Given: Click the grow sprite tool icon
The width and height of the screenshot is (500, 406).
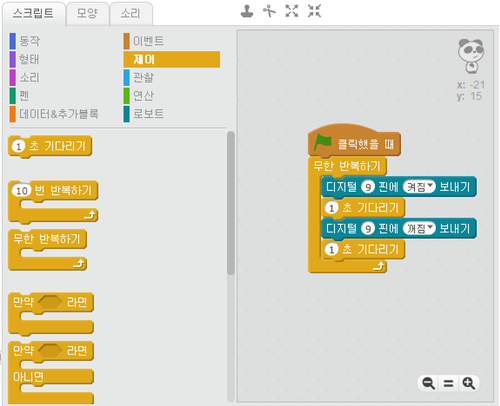Looking at the screenshot, I should (292, 11).
